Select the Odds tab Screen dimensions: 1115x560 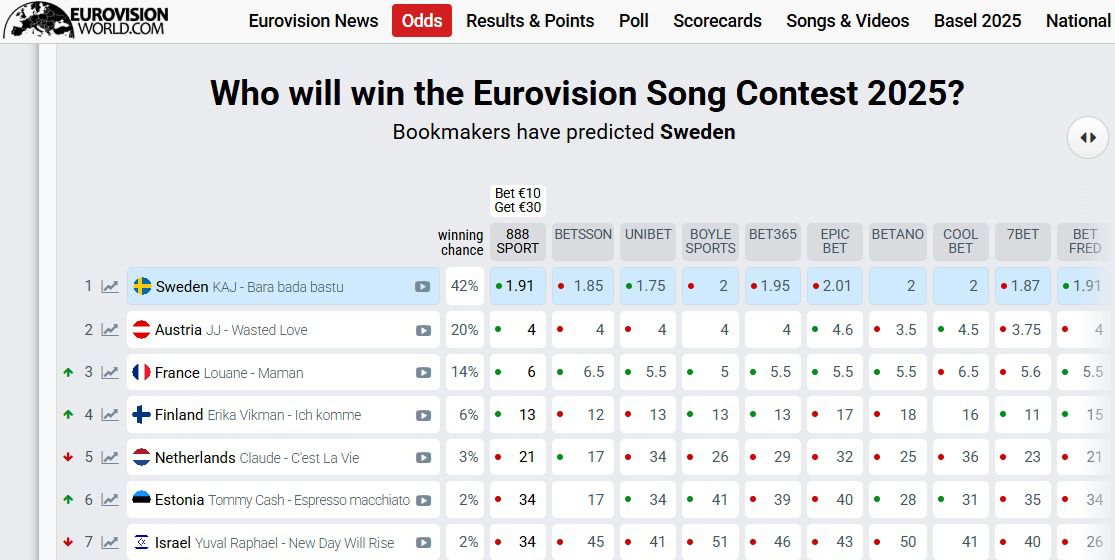422,21
